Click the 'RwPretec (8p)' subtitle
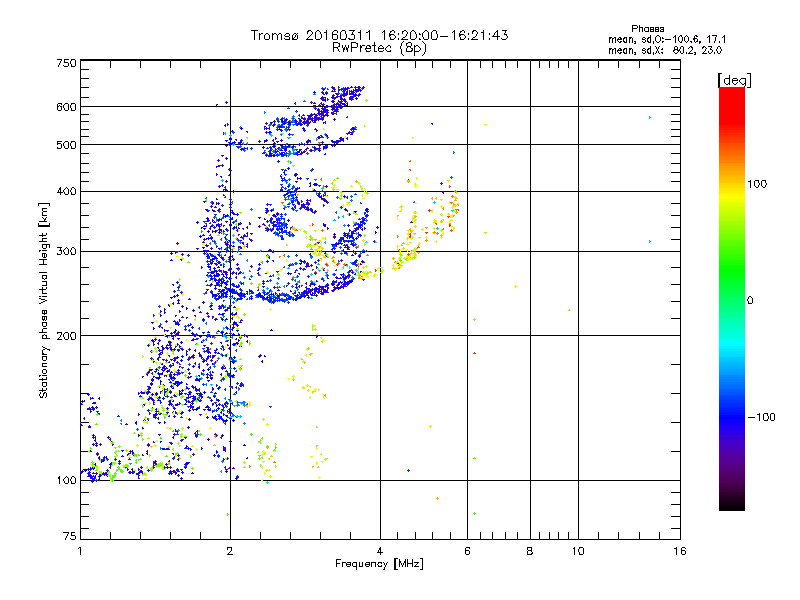 (379, 48)
